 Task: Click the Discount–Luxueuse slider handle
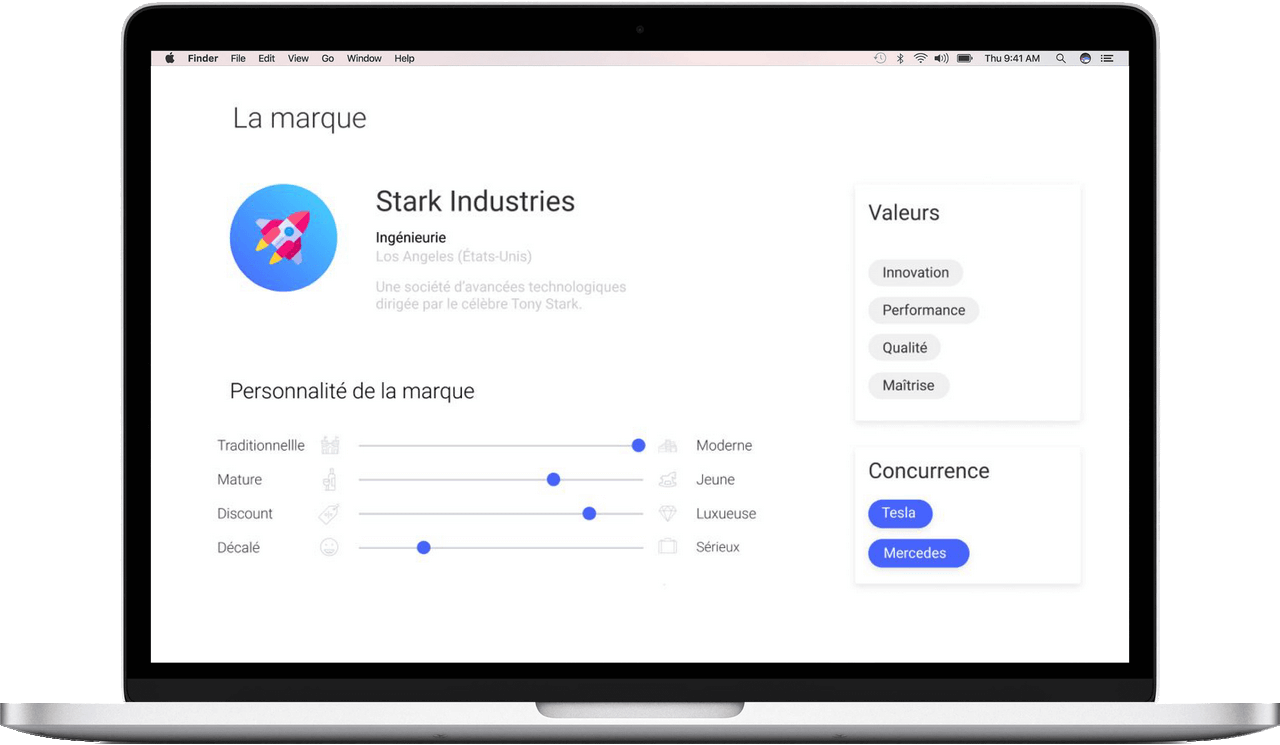[589, 513]
